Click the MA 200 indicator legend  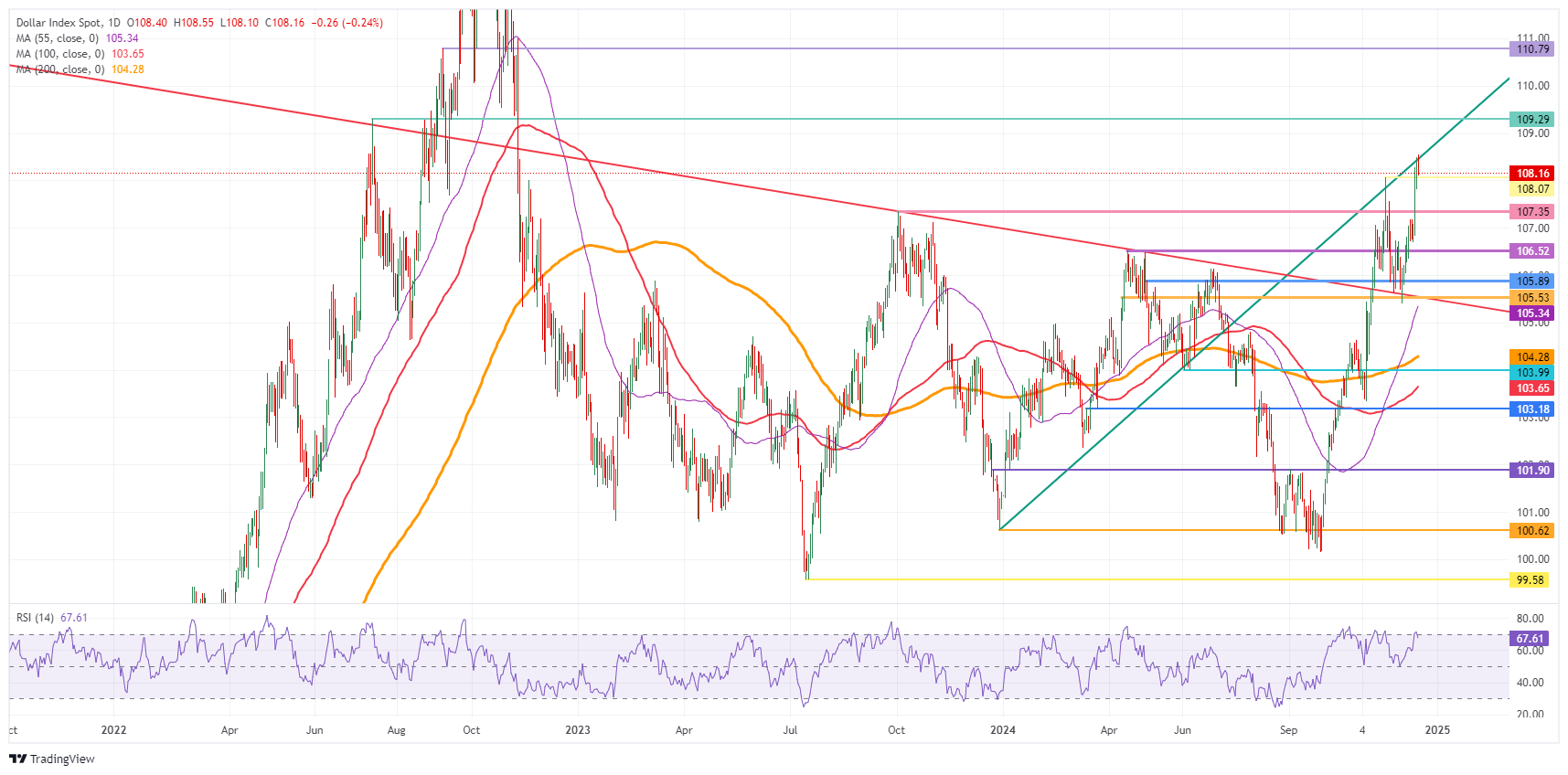click(59, 69)
